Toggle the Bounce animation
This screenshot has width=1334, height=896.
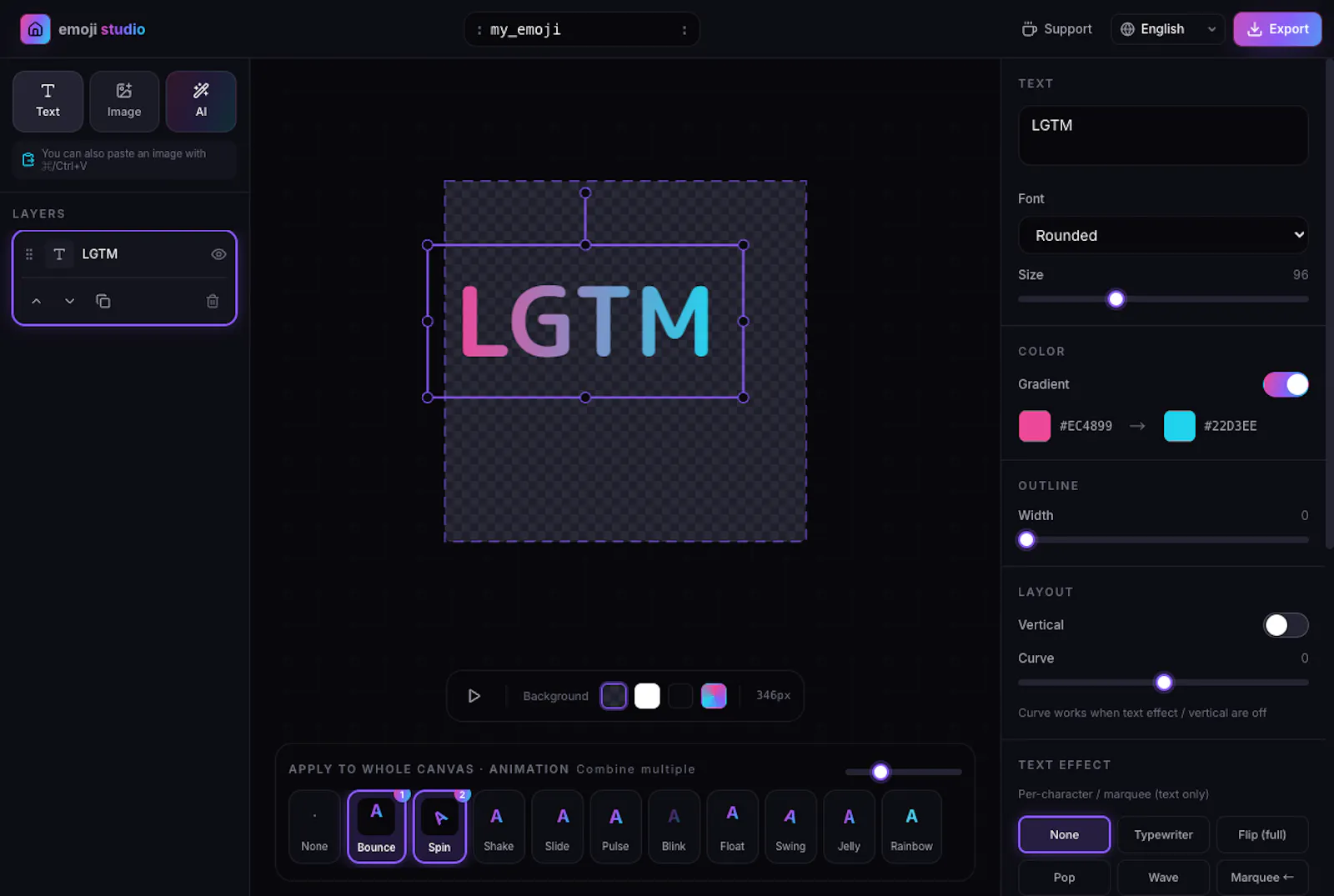click(x=376, y=827)
